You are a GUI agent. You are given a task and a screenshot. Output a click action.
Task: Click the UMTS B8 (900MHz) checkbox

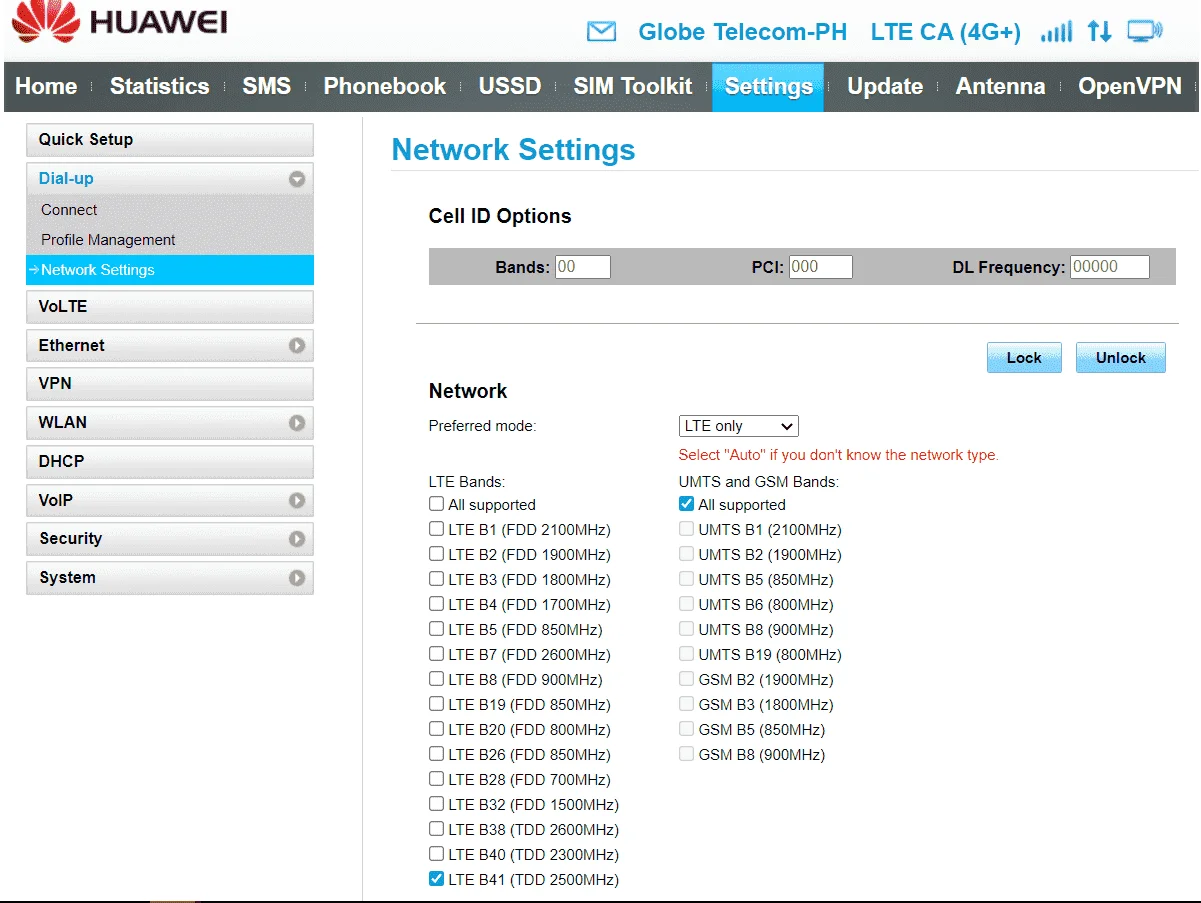tap(686, 629)
